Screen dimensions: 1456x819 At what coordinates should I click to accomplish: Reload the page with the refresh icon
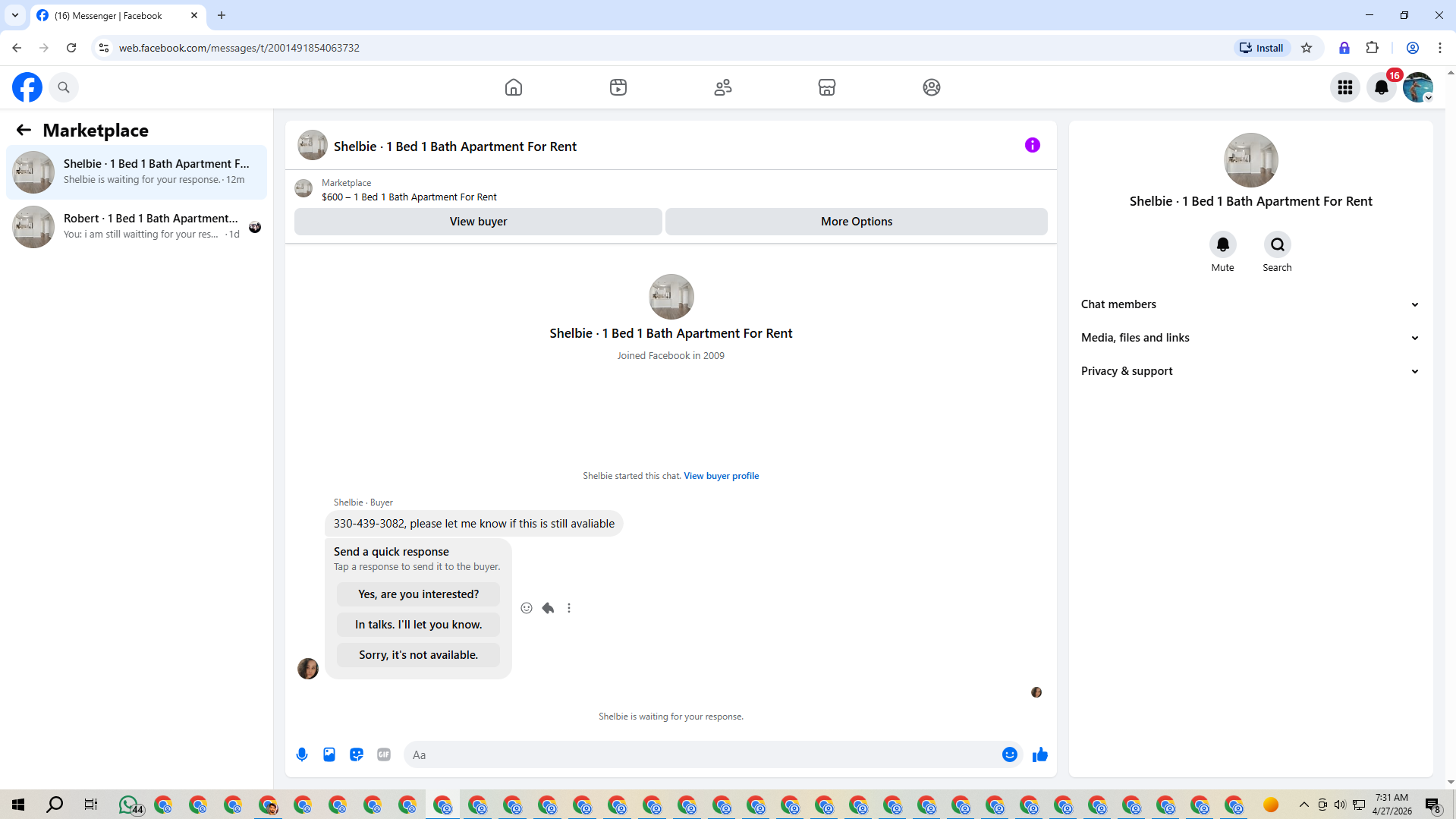pyautogui.click(x=71, y=48)
